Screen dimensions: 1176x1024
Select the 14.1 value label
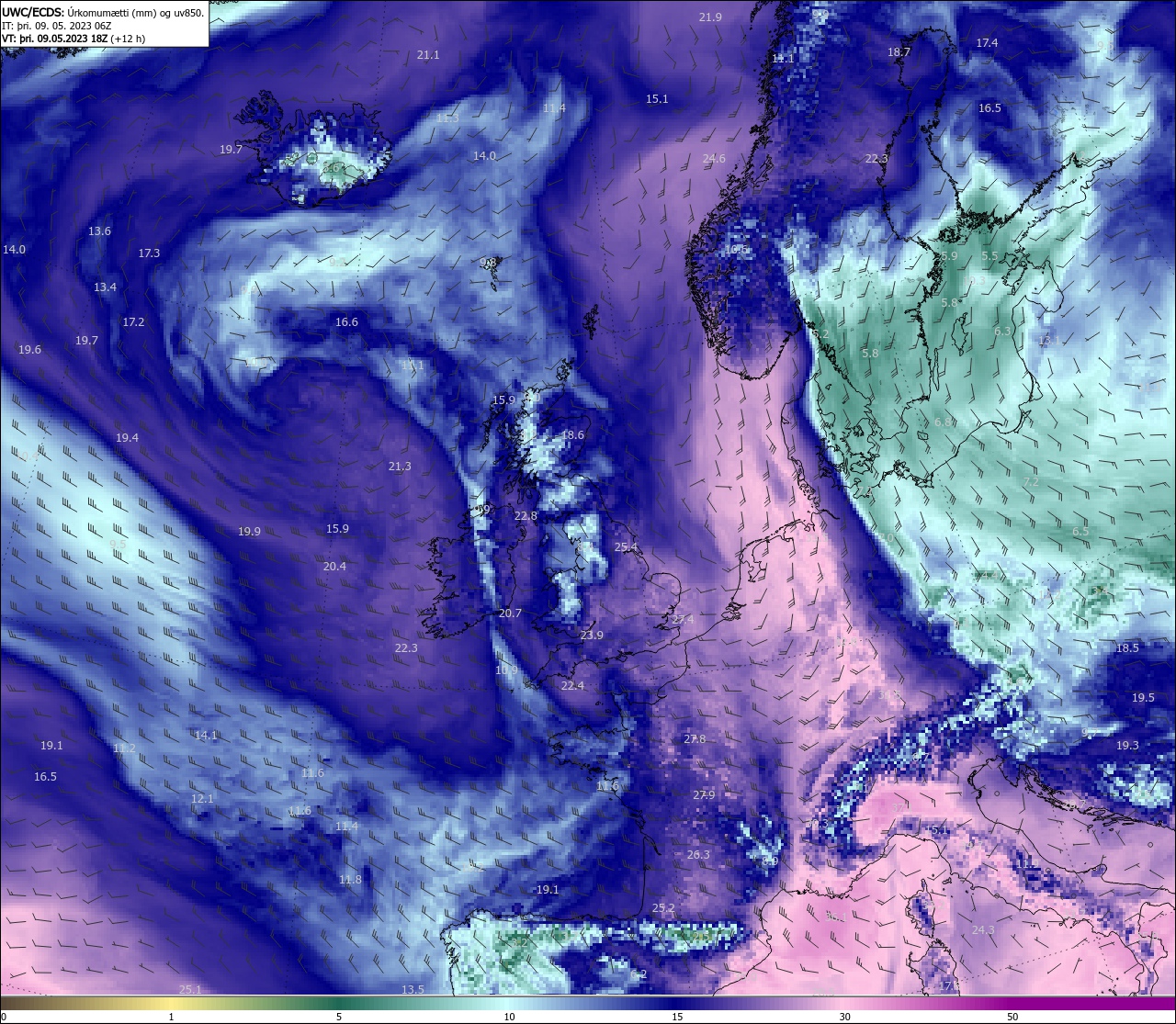pyautogui.click(x=206, y=736)
